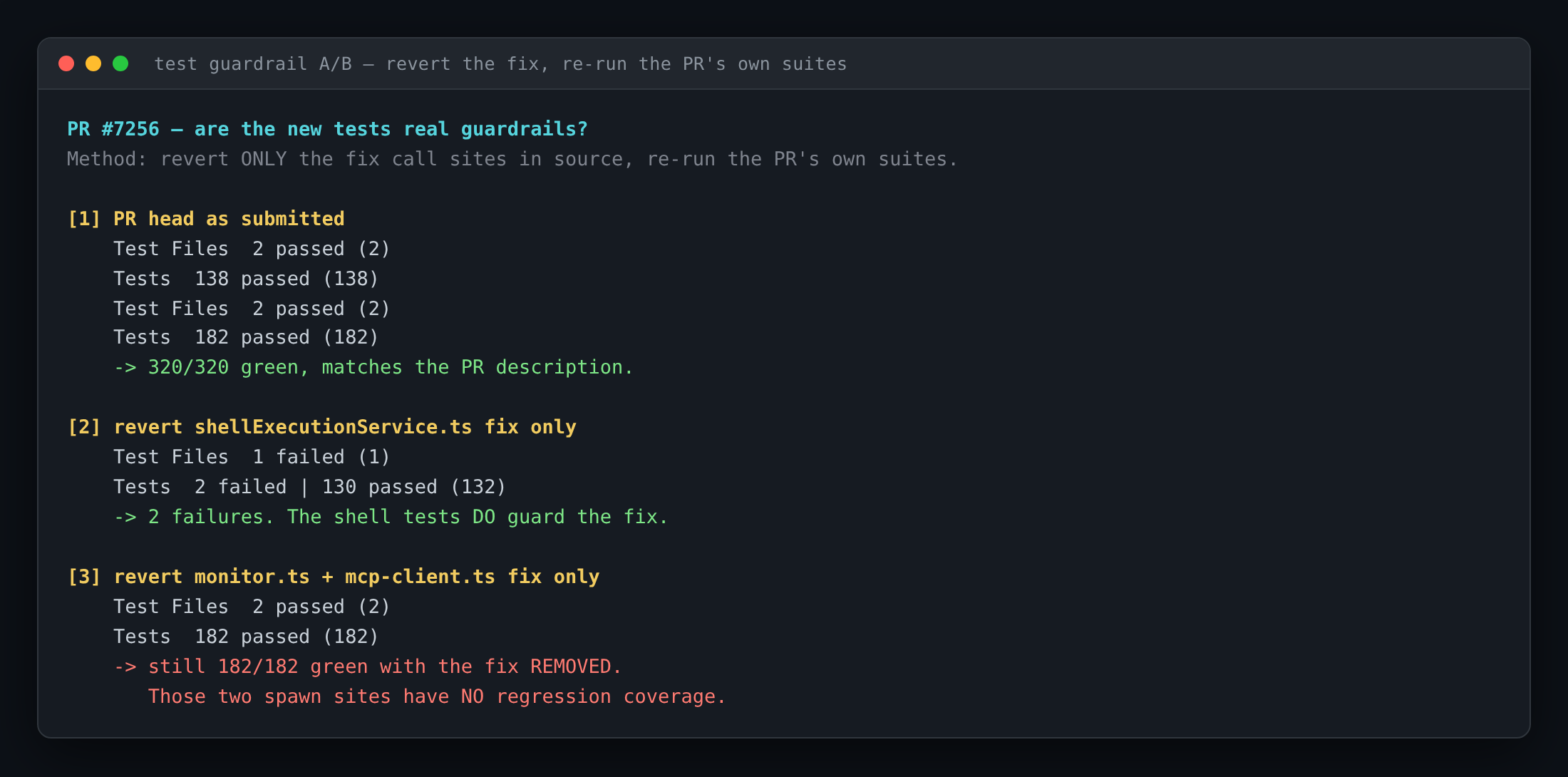1568x777 pixels.
Task: Click the 'Test Files 2 passed (2)' line under section 3
Action: pyautogui.click(x=252, y=607)
